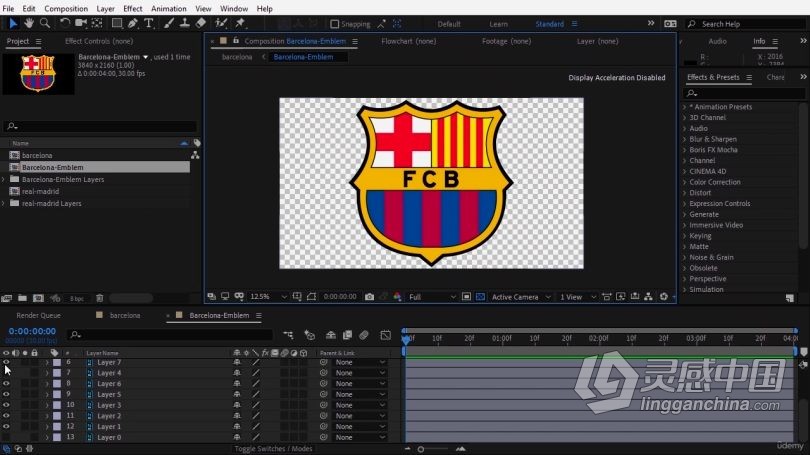Select the real-madrid composition in Project panel

(x=40, y=192)
